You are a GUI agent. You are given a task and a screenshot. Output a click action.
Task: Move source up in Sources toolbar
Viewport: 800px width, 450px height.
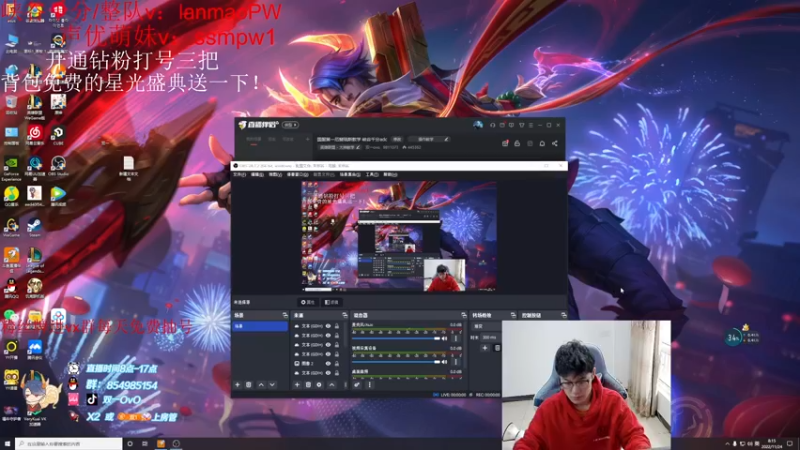click(332, 385)
